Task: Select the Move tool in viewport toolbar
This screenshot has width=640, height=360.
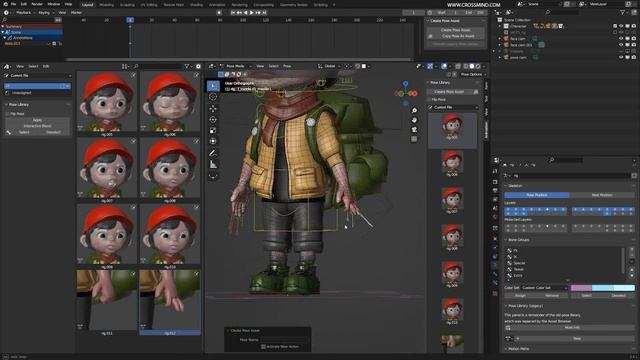Action: (213, 109)
